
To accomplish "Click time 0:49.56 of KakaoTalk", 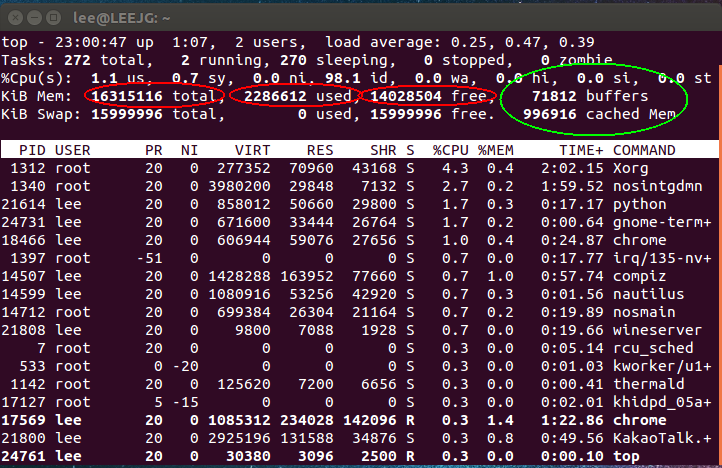I will click(572, 438).
